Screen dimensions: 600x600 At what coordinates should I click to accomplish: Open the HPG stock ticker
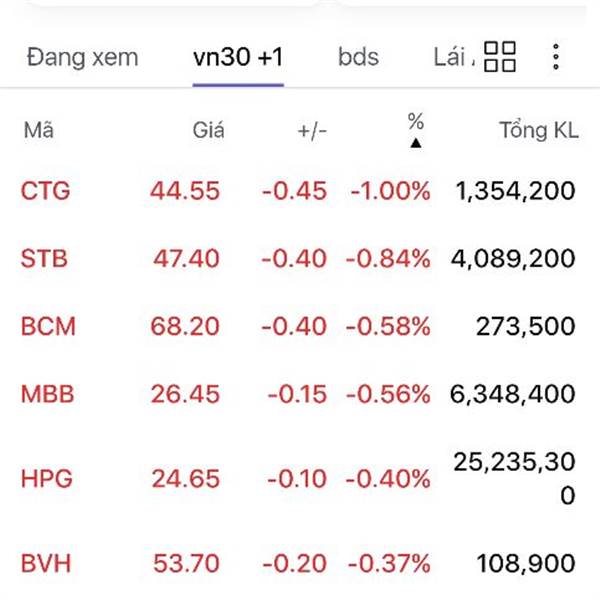coord(47,479)
